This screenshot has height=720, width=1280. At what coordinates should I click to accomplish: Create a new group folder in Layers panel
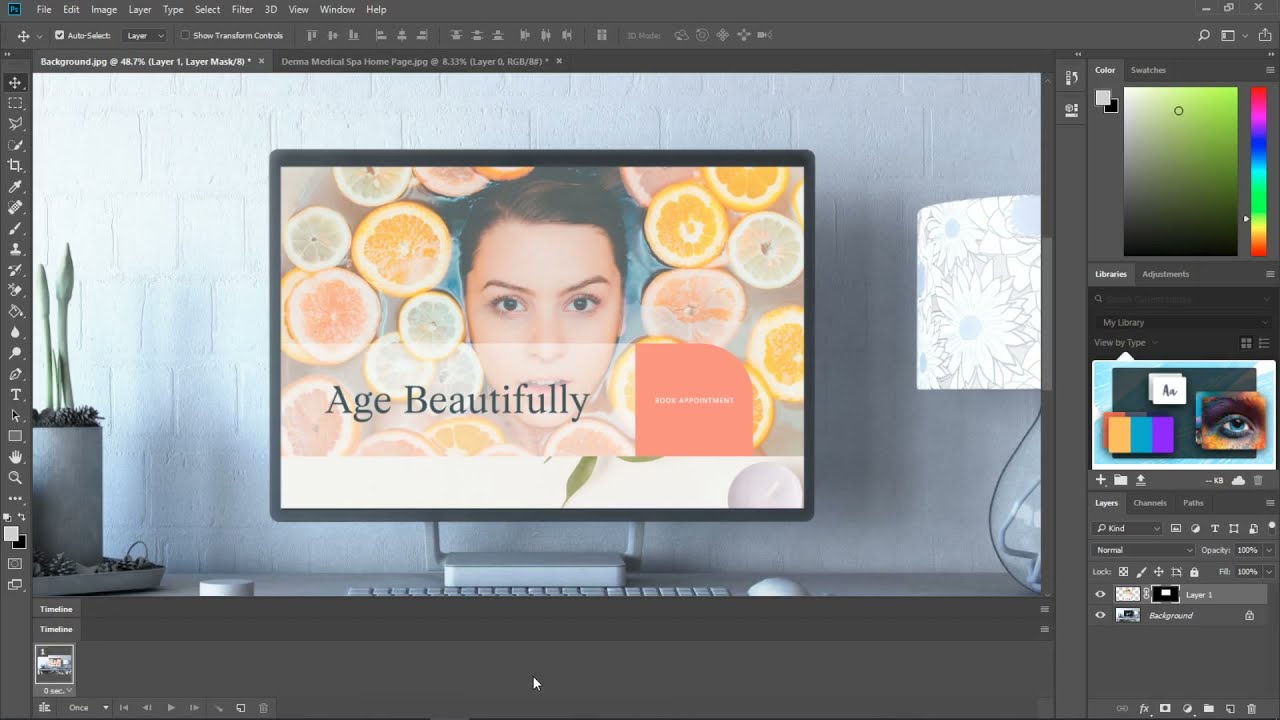(x=1208, y=708)
